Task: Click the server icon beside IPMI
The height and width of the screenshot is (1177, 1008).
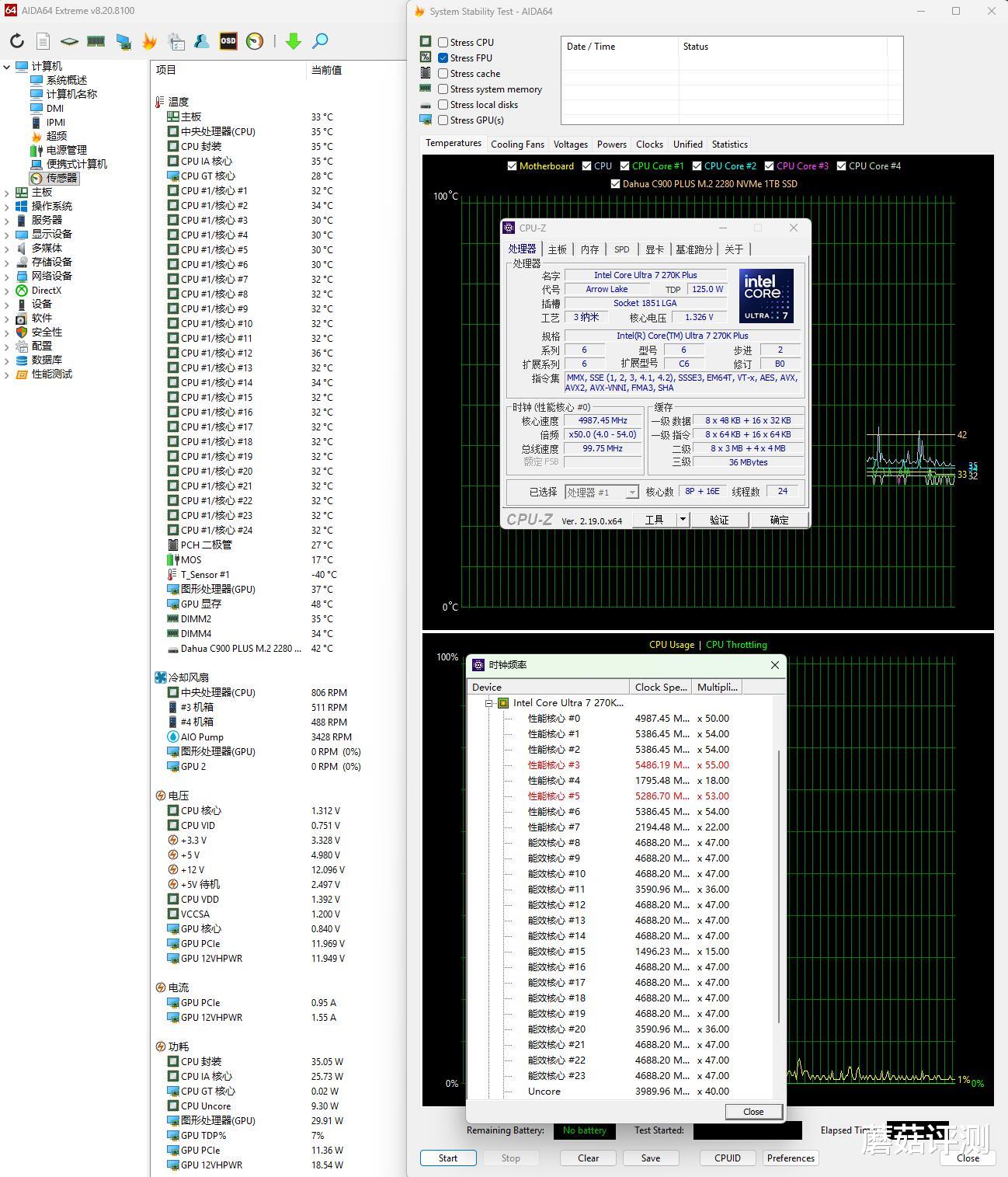Action: pyautogui.click(x=36, y=122)
